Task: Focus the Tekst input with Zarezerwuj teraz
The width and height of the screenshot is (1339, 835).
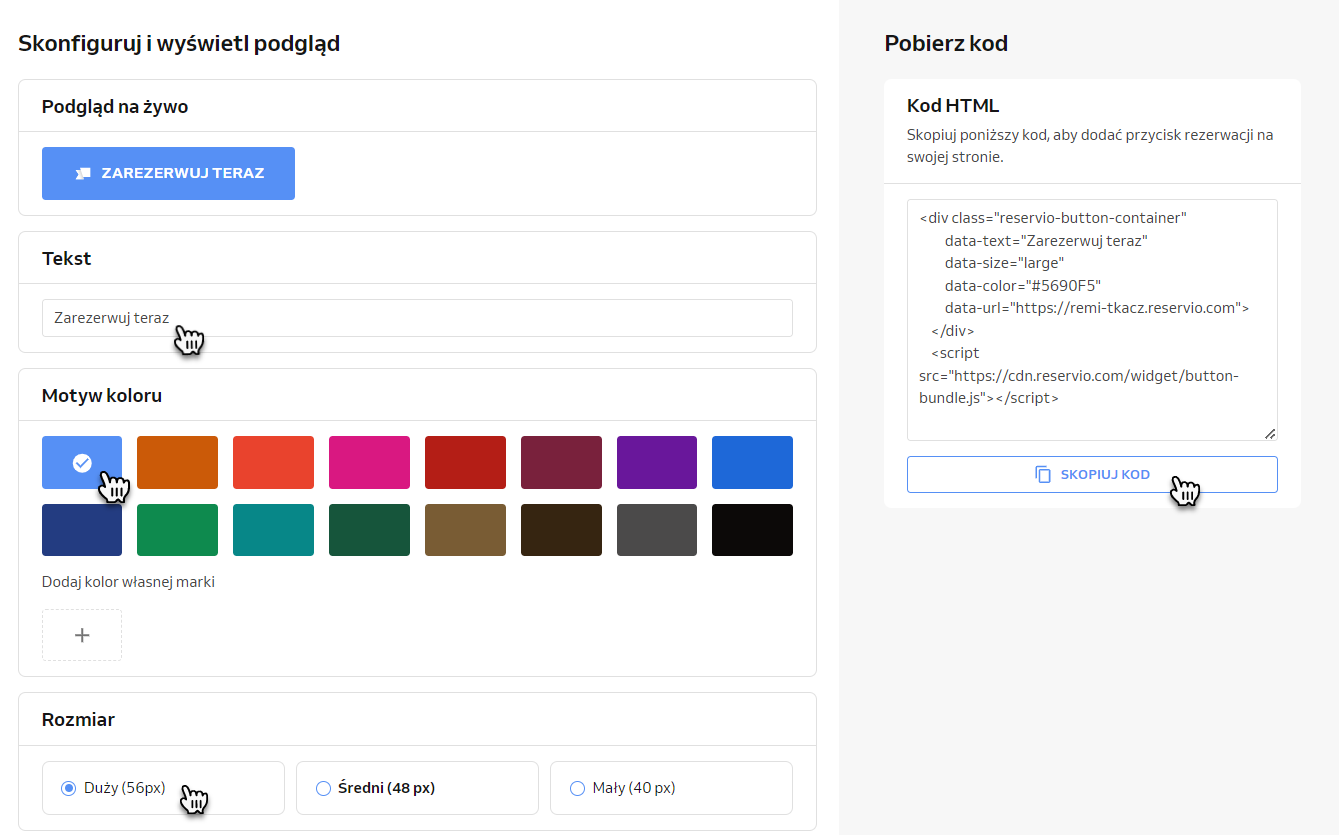Action: [x=417, y=318]
